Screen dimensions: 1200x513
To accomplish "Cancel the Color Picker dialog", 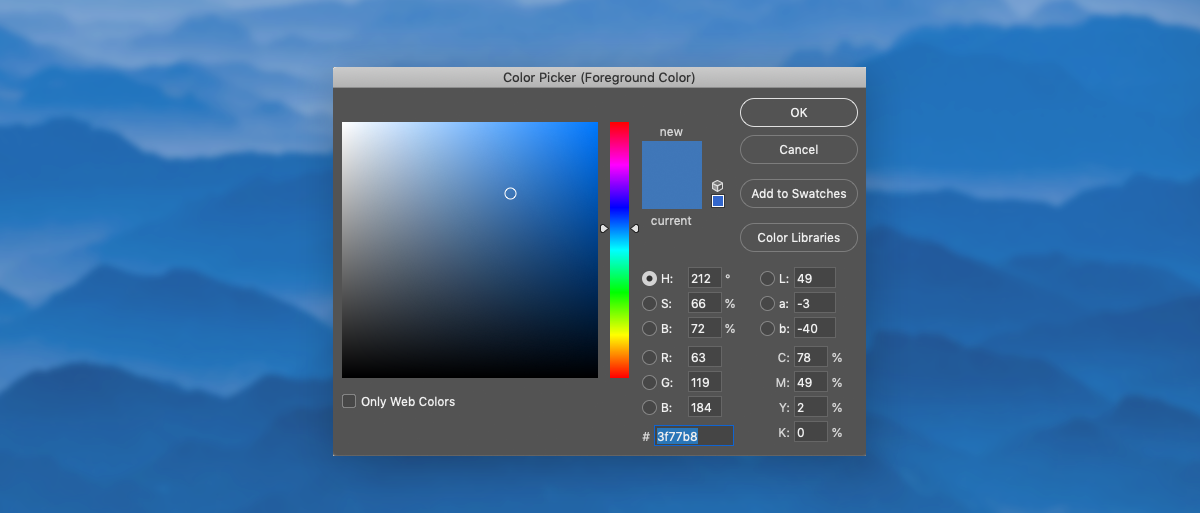I will (x=798, y=150).
